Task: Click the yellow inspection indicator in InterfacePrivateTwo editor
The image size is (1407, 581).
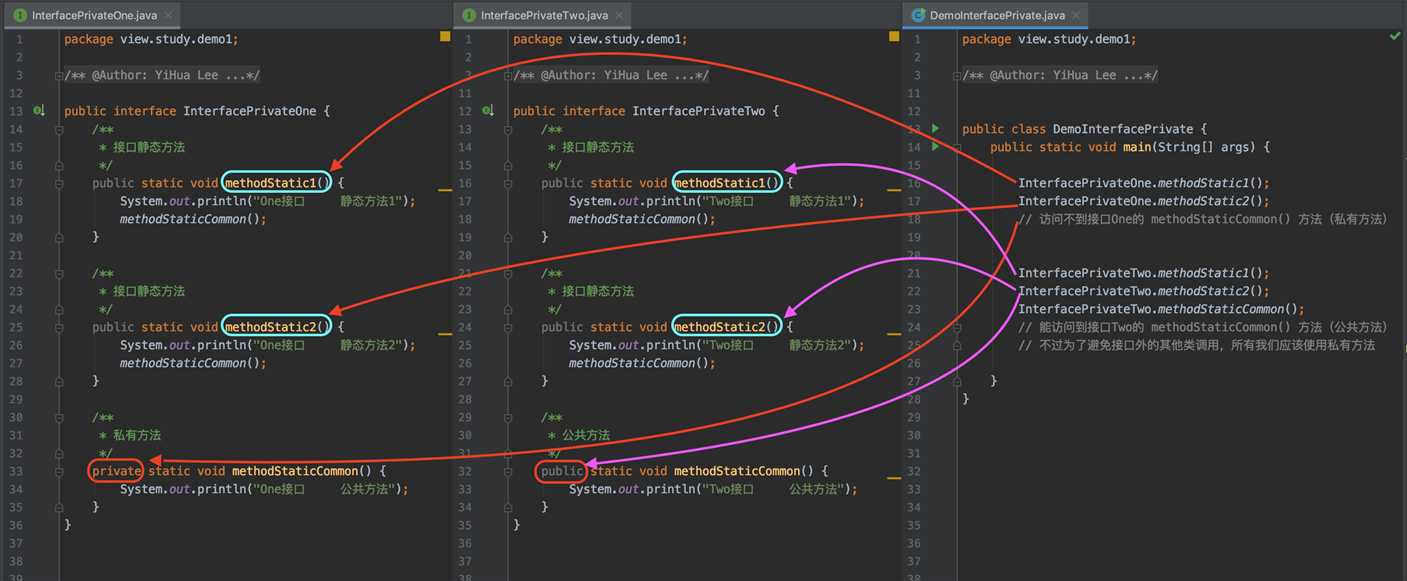Action: pos(894,37)
